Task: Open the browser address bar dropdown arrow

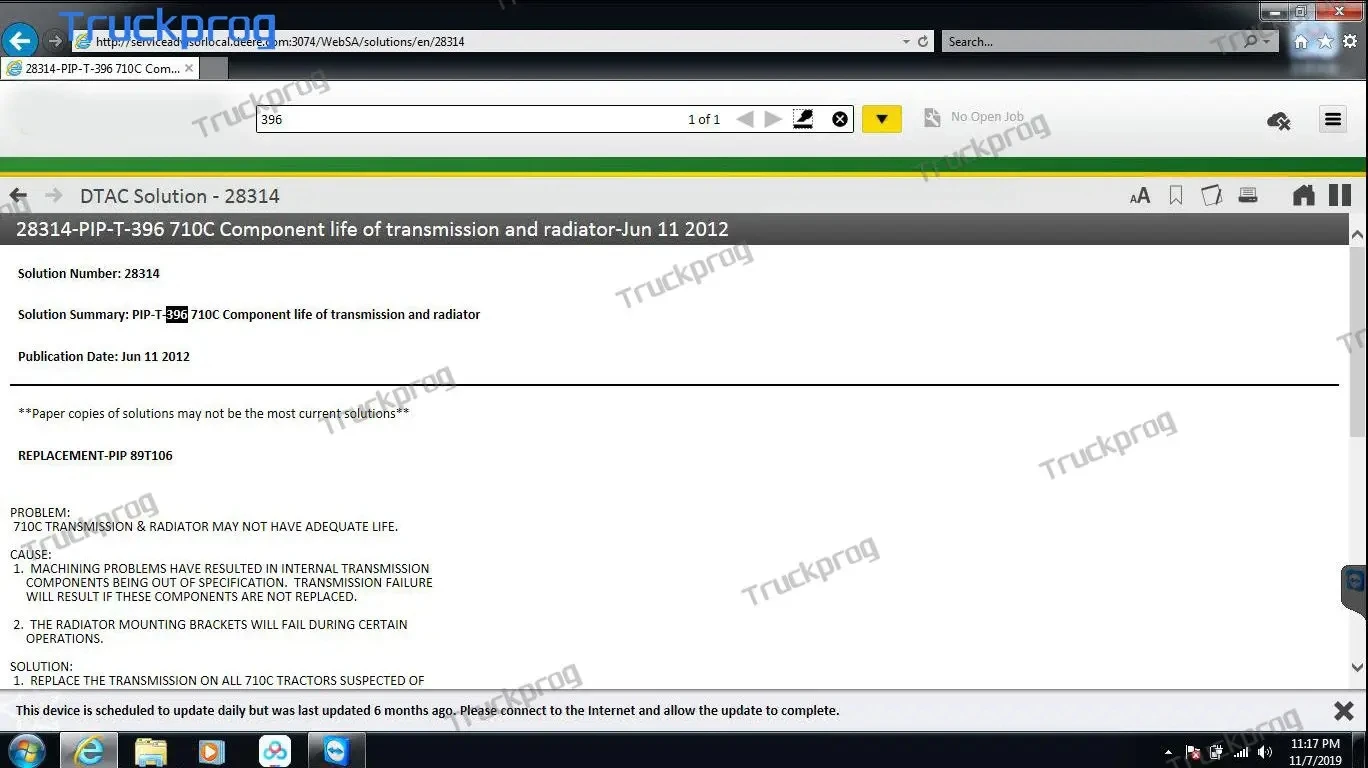Action: pyautogui.click(x=906, y=42)
